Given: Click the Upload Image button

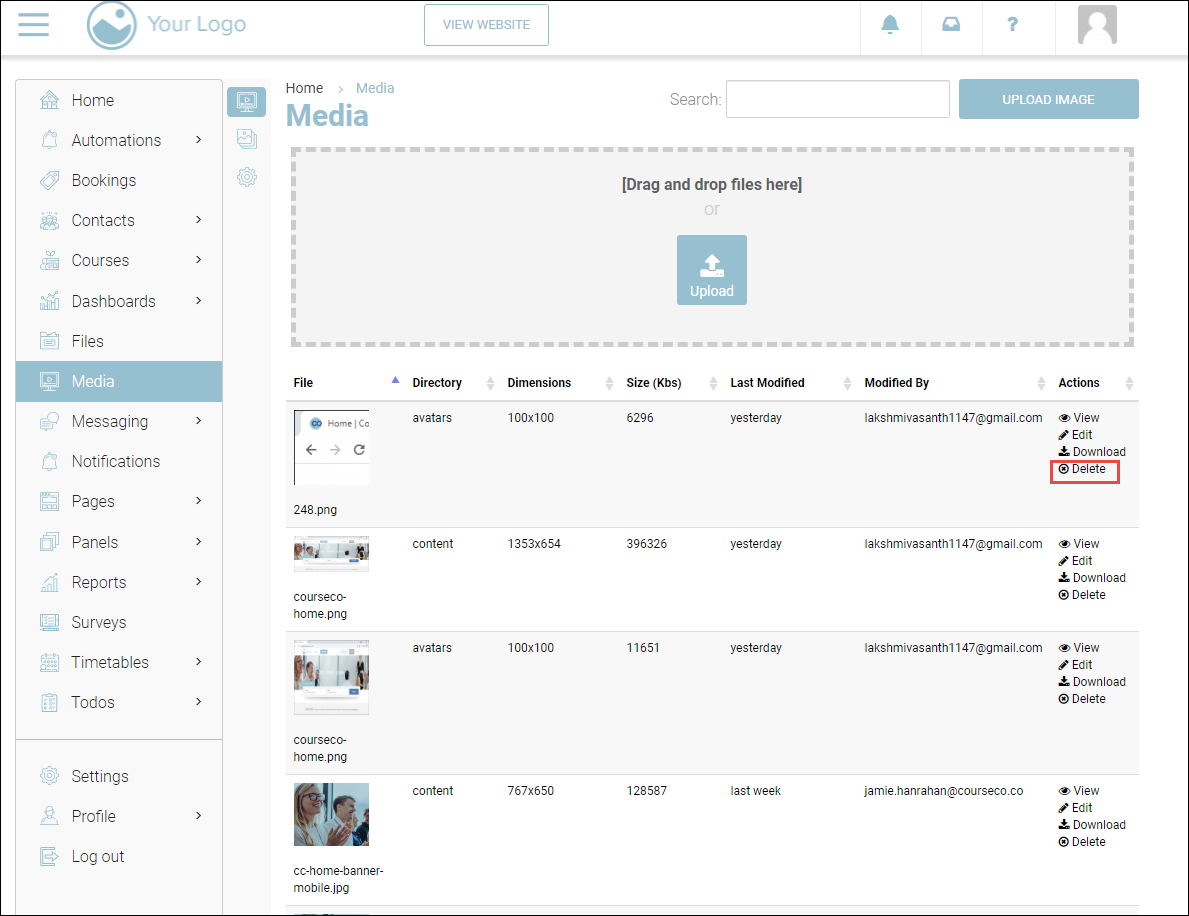Looking at the screenshot, I should (1048, 99).
